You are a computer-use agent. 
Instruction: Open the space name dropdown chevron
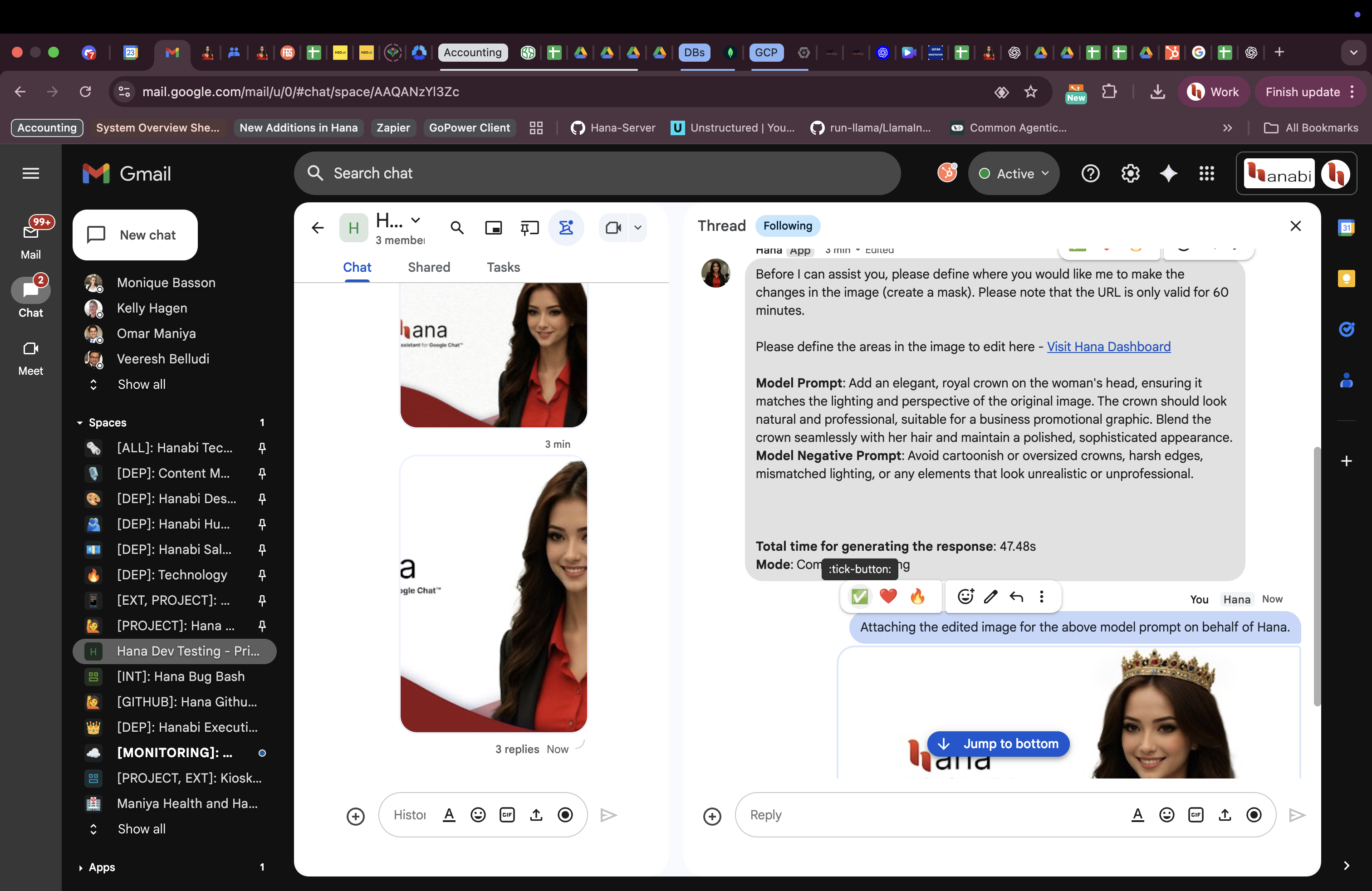(x=416, y=220)
